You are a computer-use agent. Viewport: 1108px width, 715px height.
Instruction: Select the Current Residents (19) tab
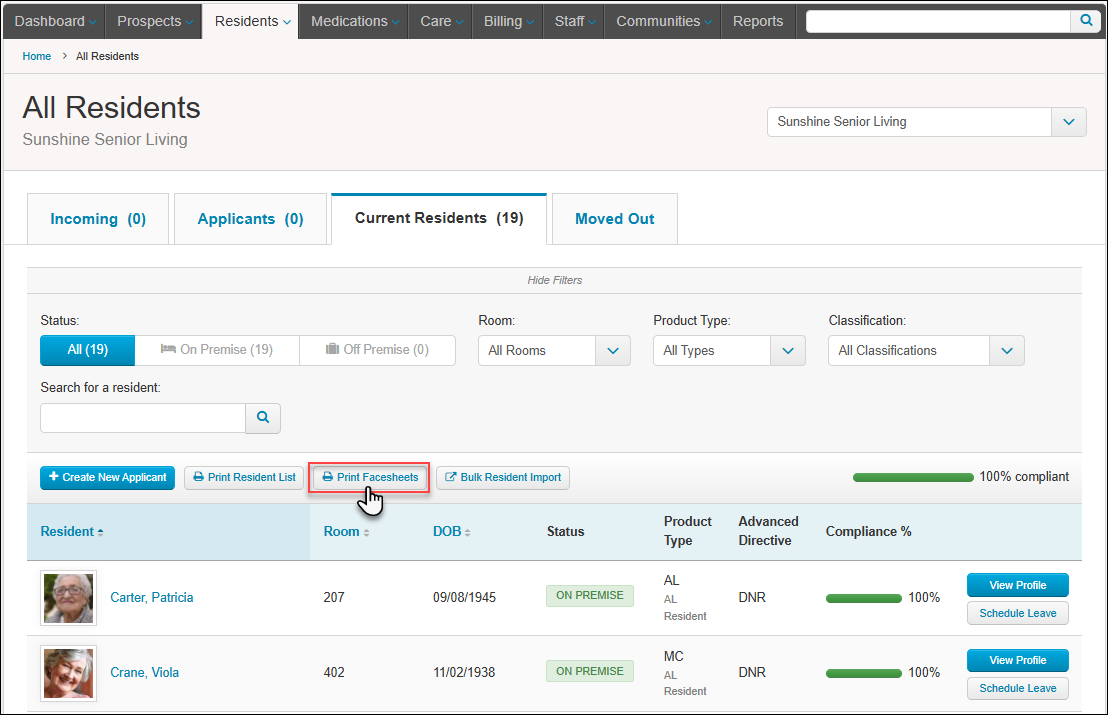click(439, 218)
